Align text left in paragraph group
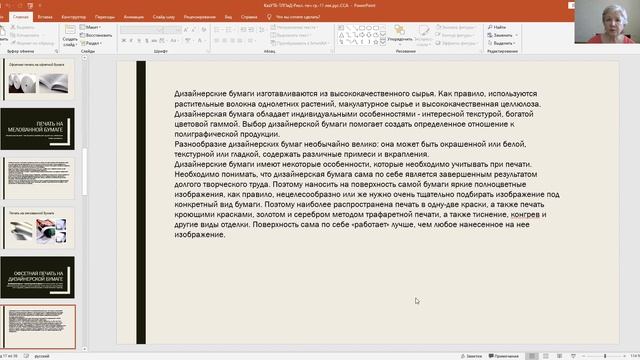The height and width of the screenshot is (360, 640). 217,40
